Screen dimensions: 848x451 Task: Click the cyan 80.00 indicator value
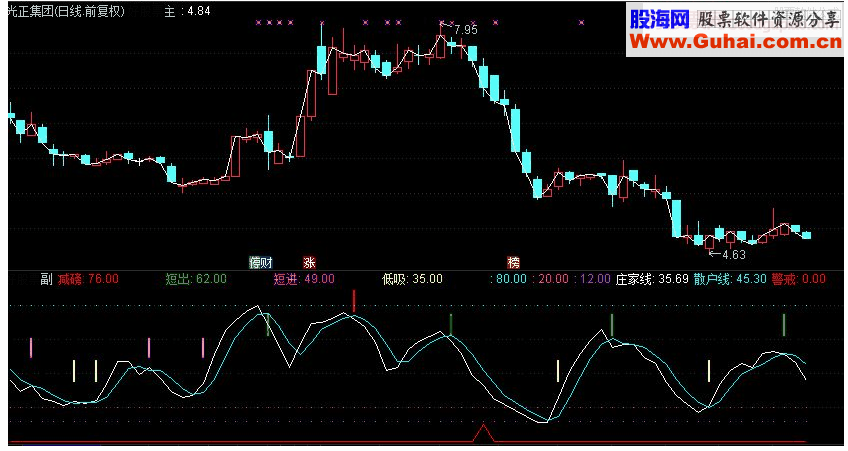[509, 279]
